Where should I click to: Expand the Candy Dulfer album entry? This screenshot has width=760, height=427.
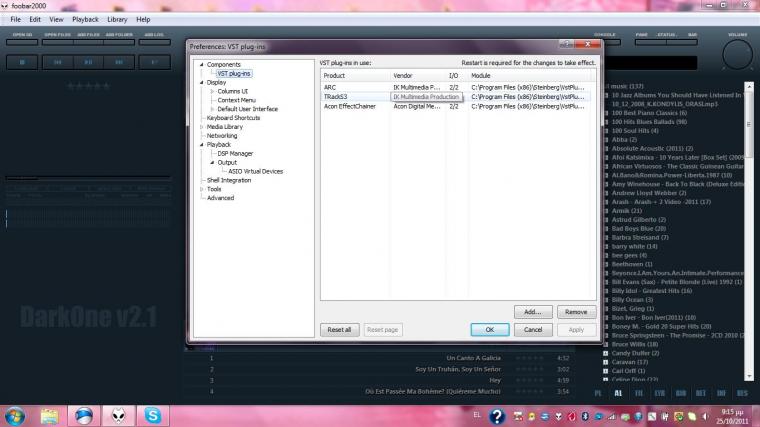coord(605,353)
